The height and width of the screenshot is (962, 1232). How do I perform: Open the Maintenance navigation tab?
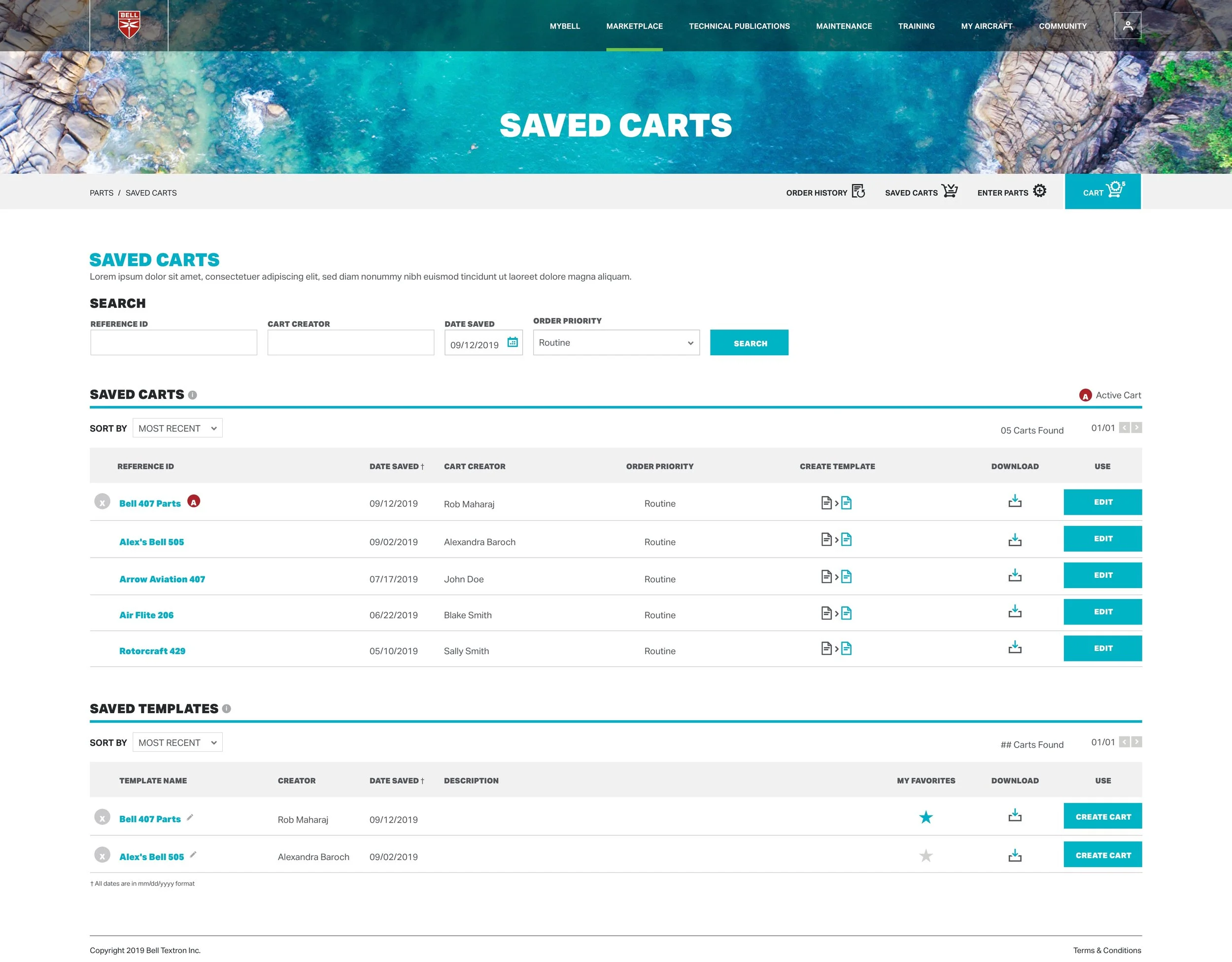[844, 26]
